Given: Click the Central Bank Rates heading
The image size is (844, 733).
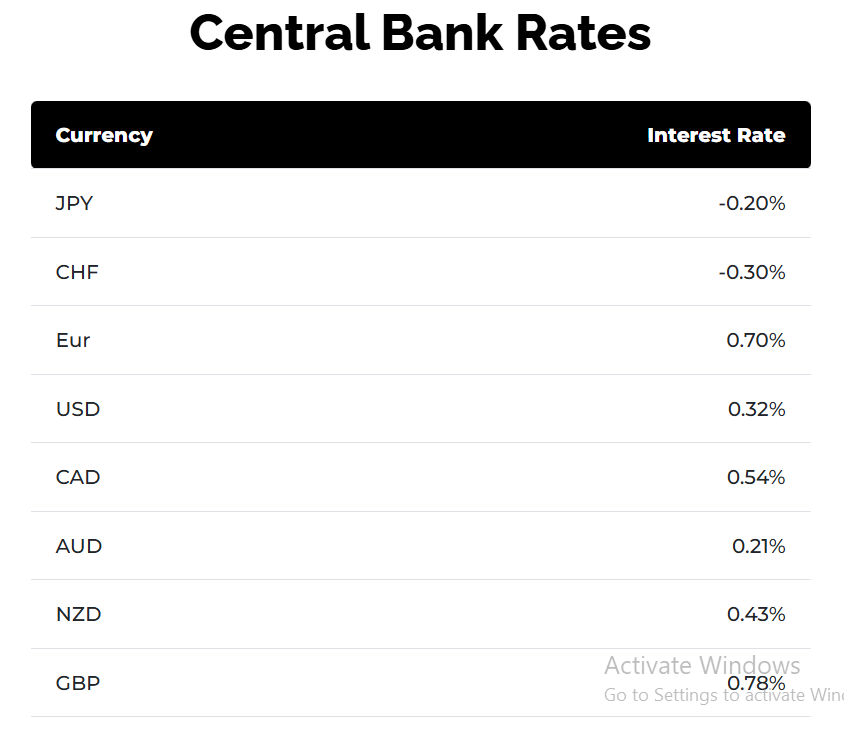Looking at the screenshot, I should [420, 33].
